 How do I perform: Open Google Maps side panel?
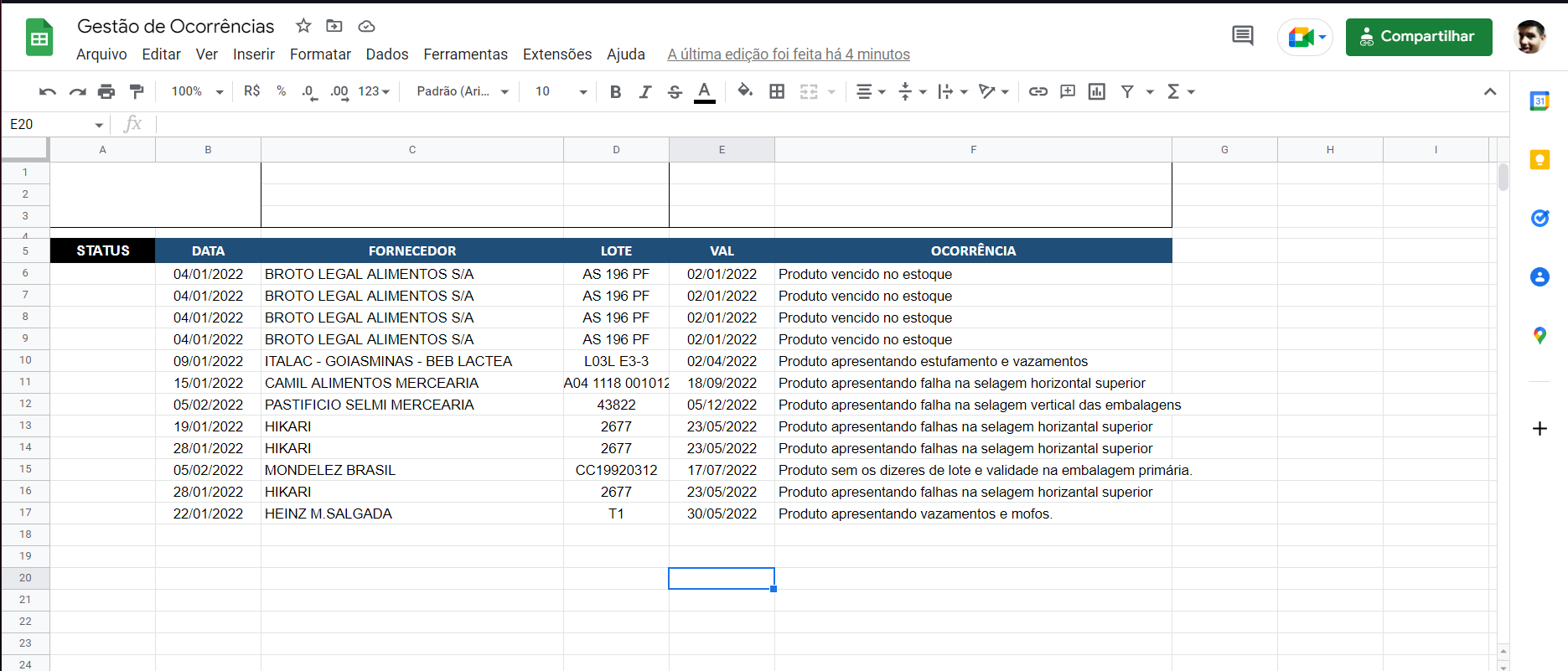point(1540,335)
